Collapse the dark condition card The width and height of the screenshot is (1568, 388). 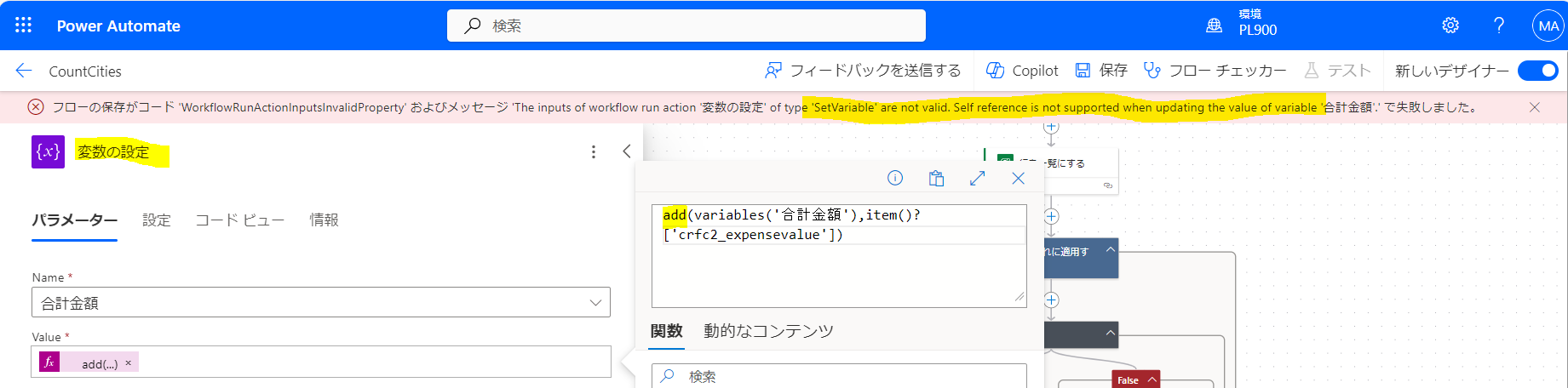(1111, 333)
